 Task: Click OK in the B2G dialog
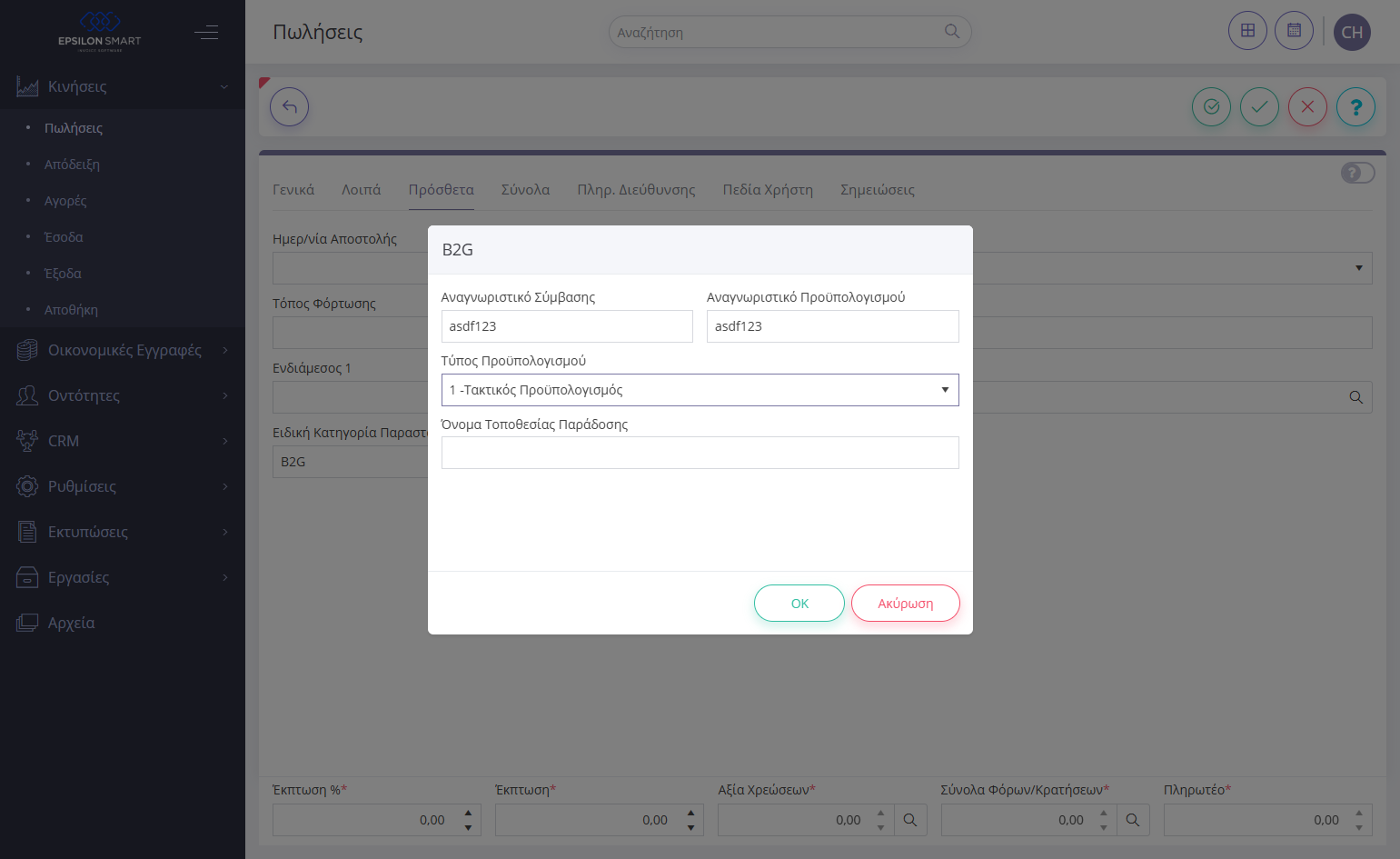[x=799, y=604]
